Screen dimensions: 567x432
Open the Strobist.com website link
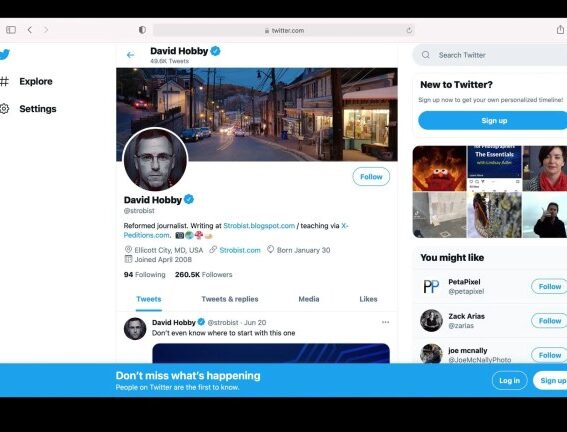click(x=240, y=250)
